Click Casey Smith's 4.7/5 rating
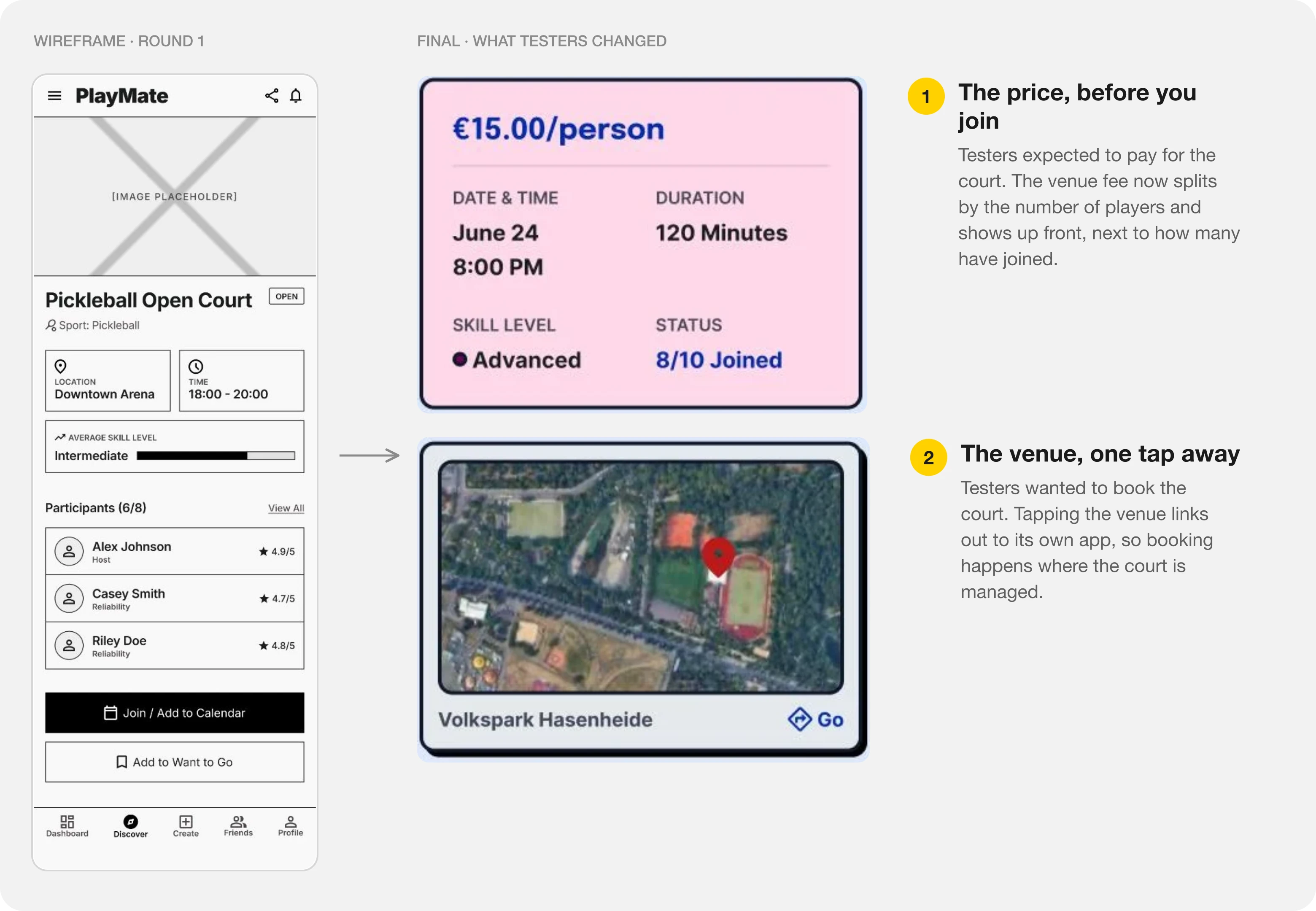Image resolution: width=1316 pixels, height=911 pixels. coord(278,598)
